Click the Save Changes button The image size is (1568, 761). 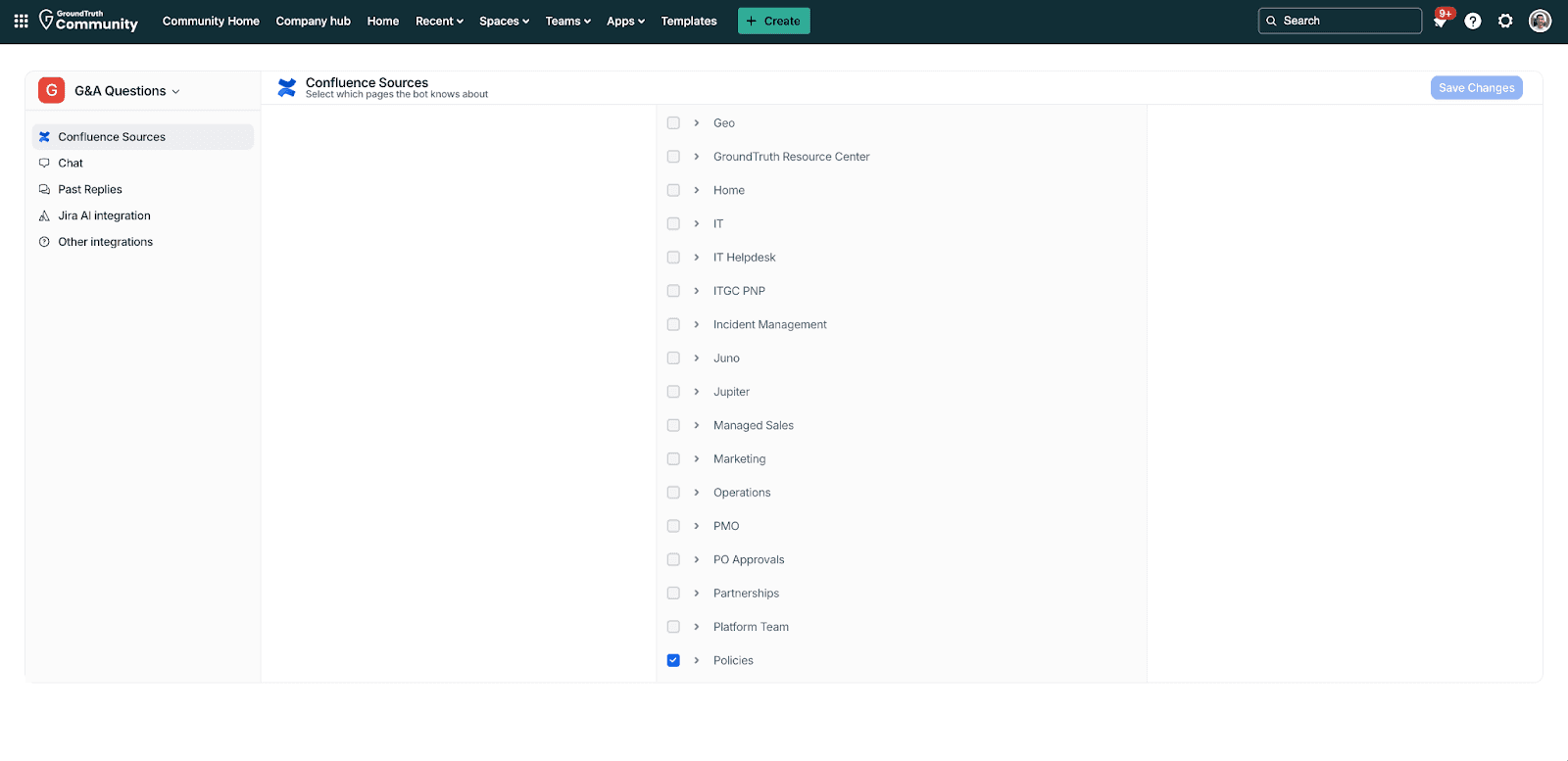pyautogui.click(x=1476, y=88)
